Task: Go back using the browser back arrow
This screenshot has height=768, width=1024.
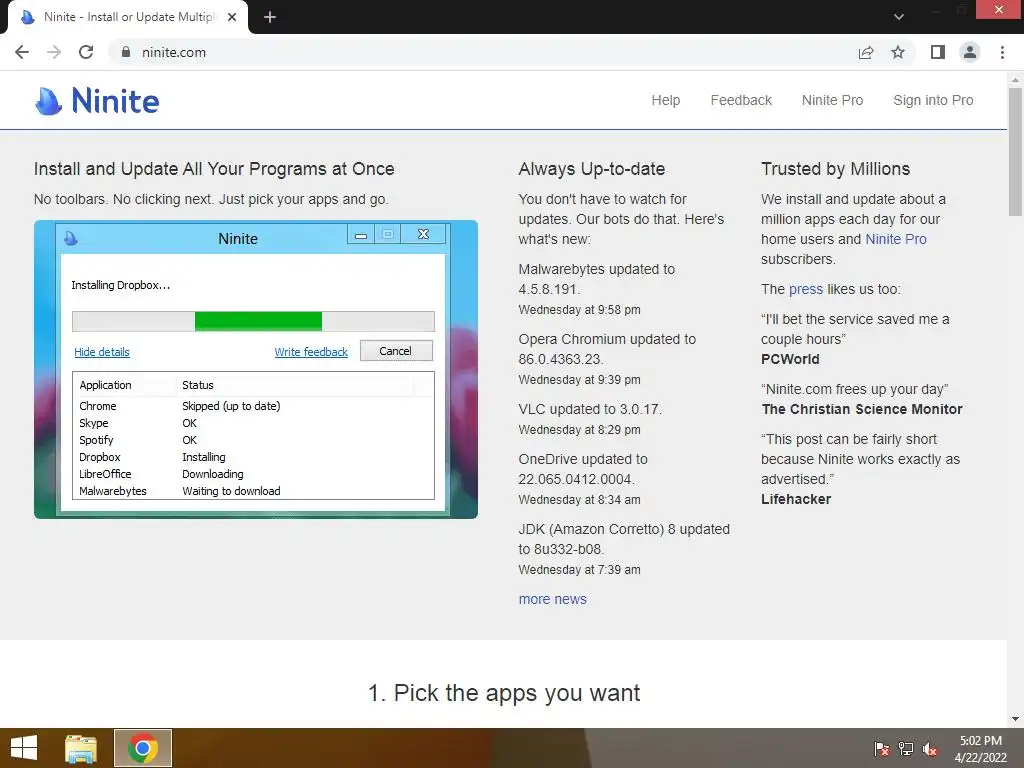Action: [22, 52]
